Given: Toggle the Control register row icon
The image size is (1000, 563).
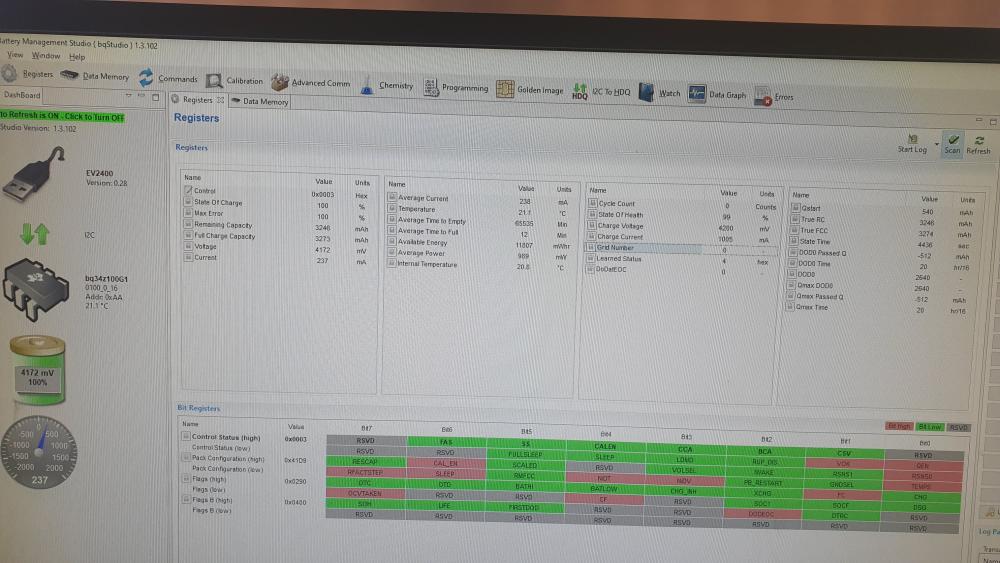Looking at the screenshot, I should (188, 190).
